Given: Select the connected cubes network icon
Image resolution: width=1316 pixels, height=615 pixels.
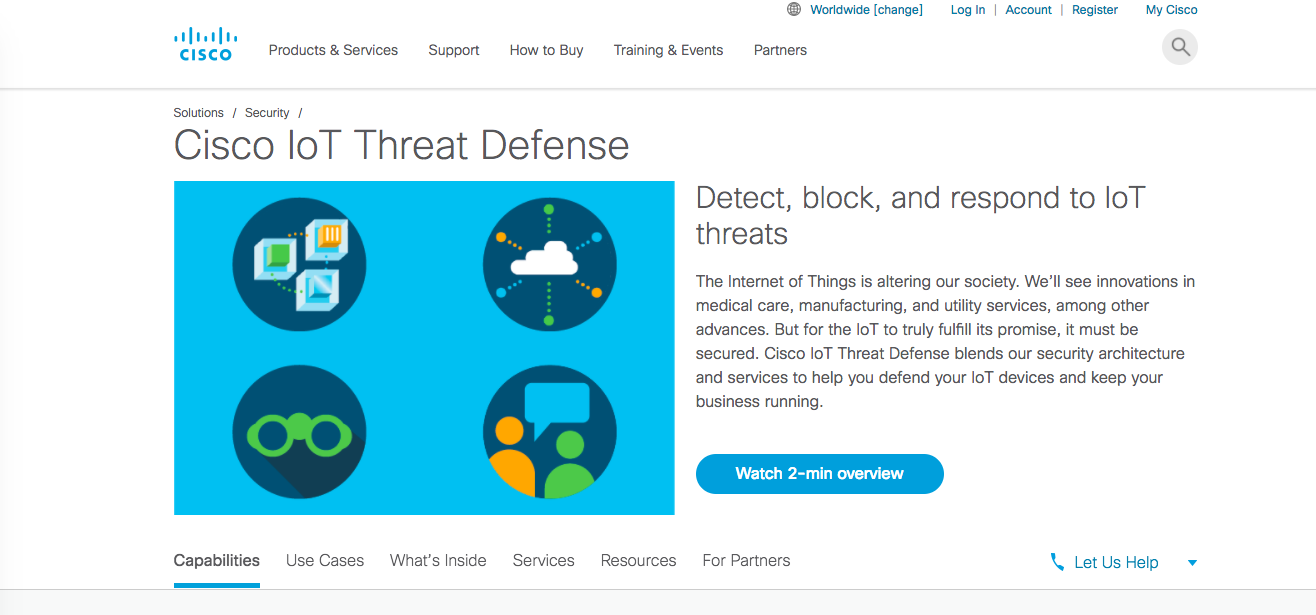Looking at the screenshot, I should coord(299,264).
